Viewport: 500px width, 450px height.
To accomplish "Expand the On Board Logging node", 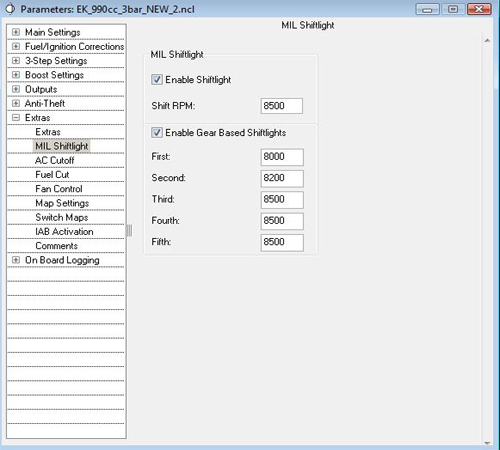I will tap(16, 260).
